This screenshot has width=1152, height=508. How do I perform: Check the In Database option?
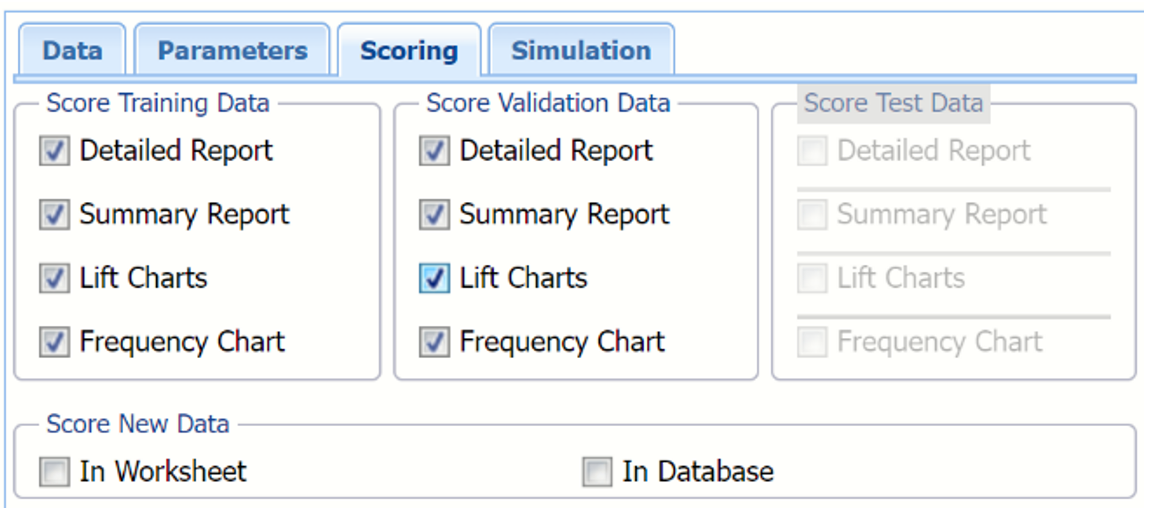(x=597, y=472)
